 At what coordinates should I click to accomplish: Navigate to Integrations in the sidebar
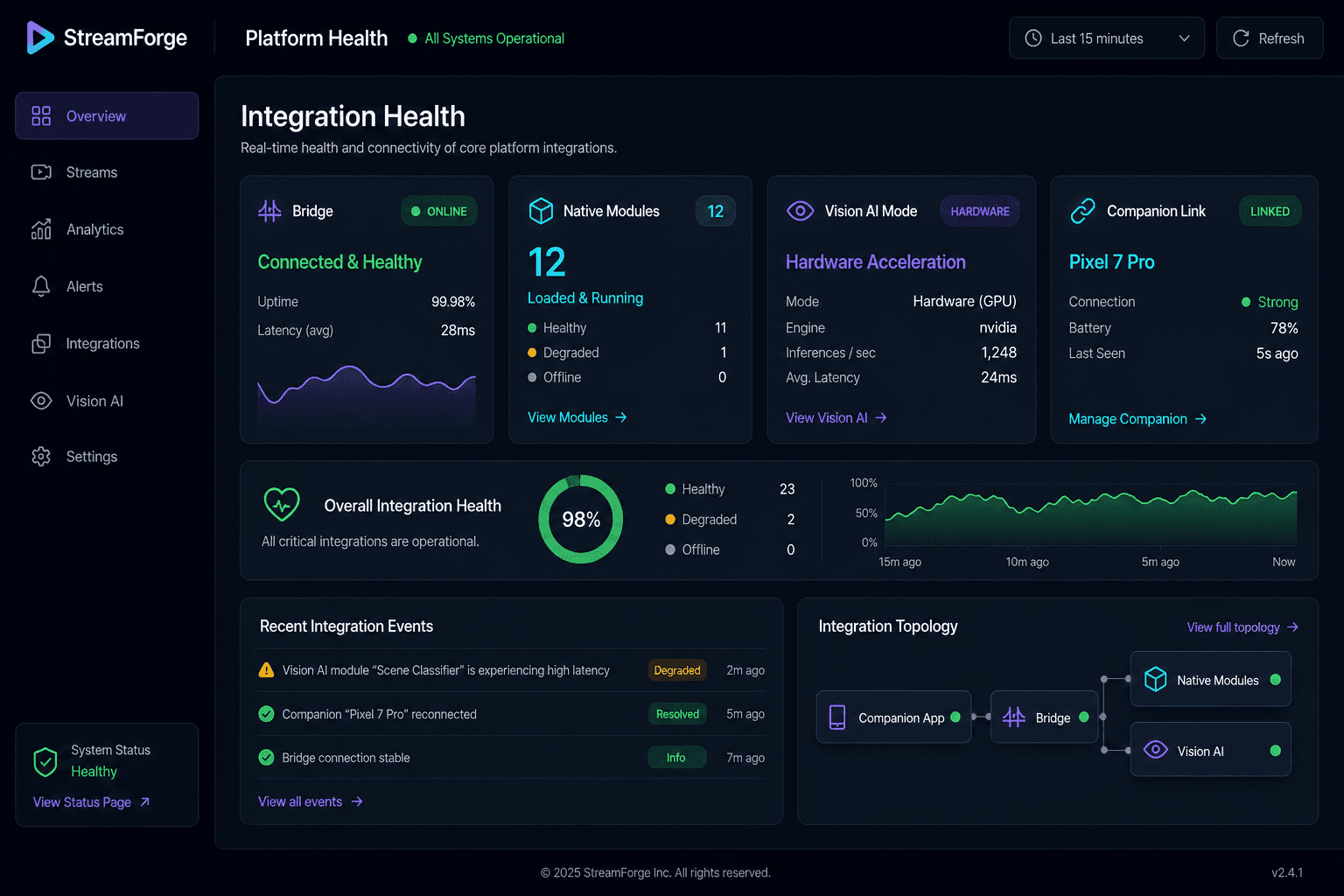coord(107,344)
